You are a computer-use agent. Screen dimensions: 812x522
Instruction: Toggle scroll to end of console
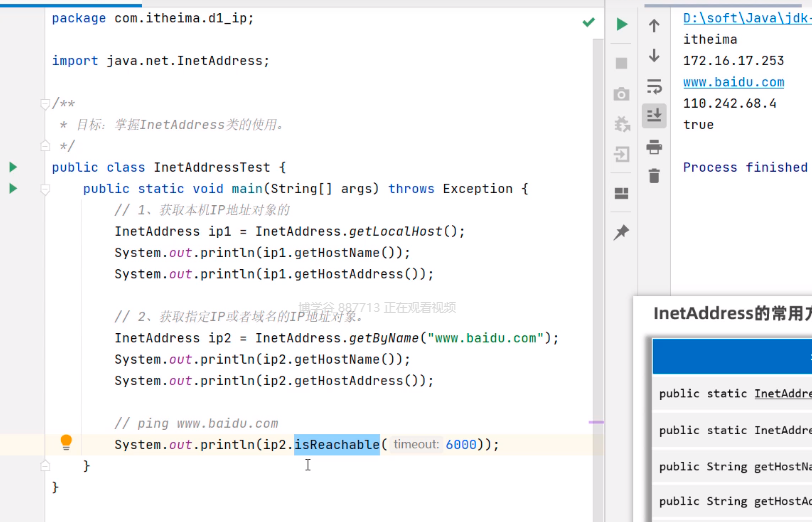click(654, 115)
